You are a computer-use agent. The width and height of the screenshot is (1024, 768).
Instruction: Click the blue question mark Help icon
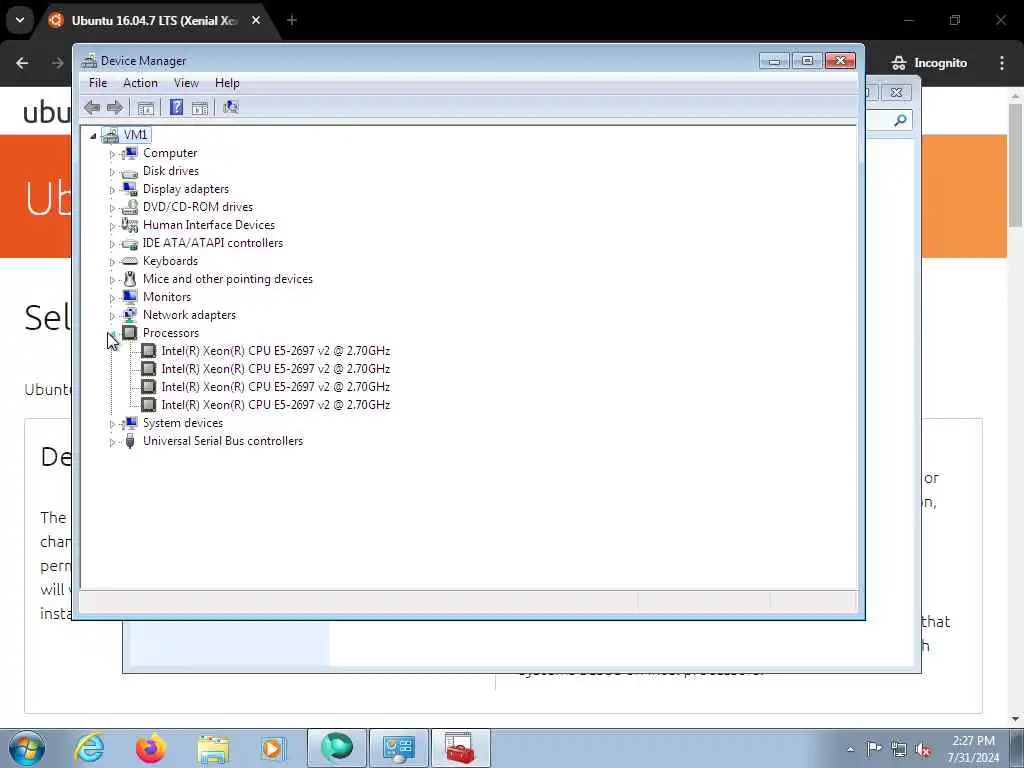point(176,107)
